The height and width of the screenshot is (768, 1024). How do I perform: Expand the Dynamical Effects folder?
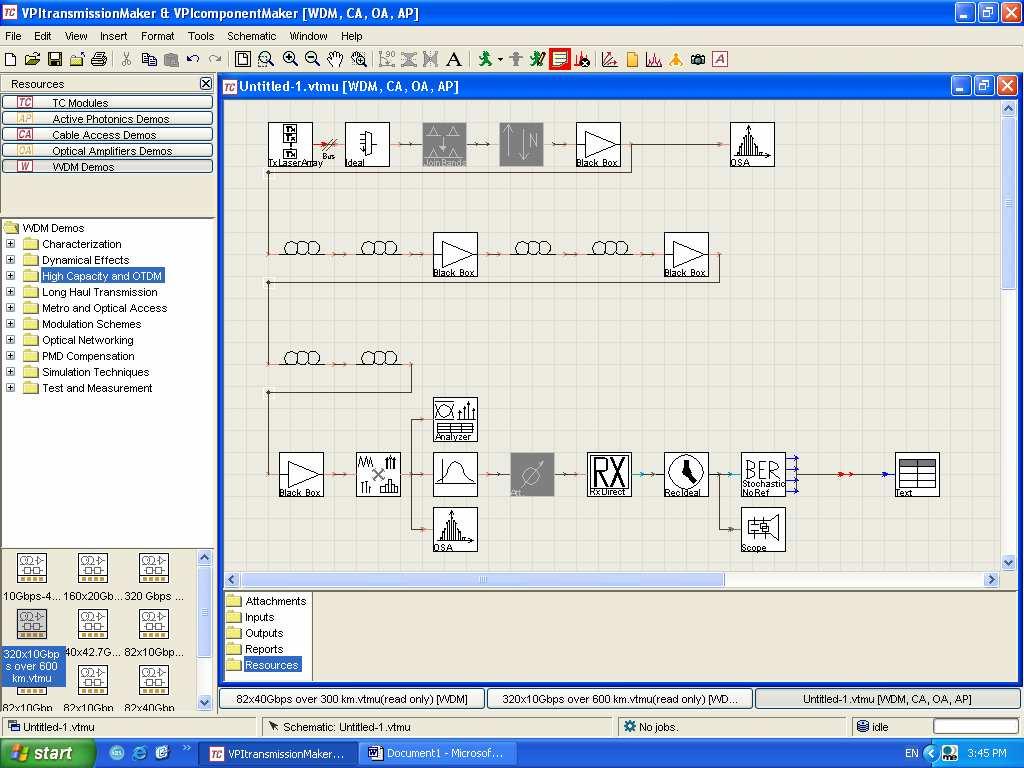point(10,259)
